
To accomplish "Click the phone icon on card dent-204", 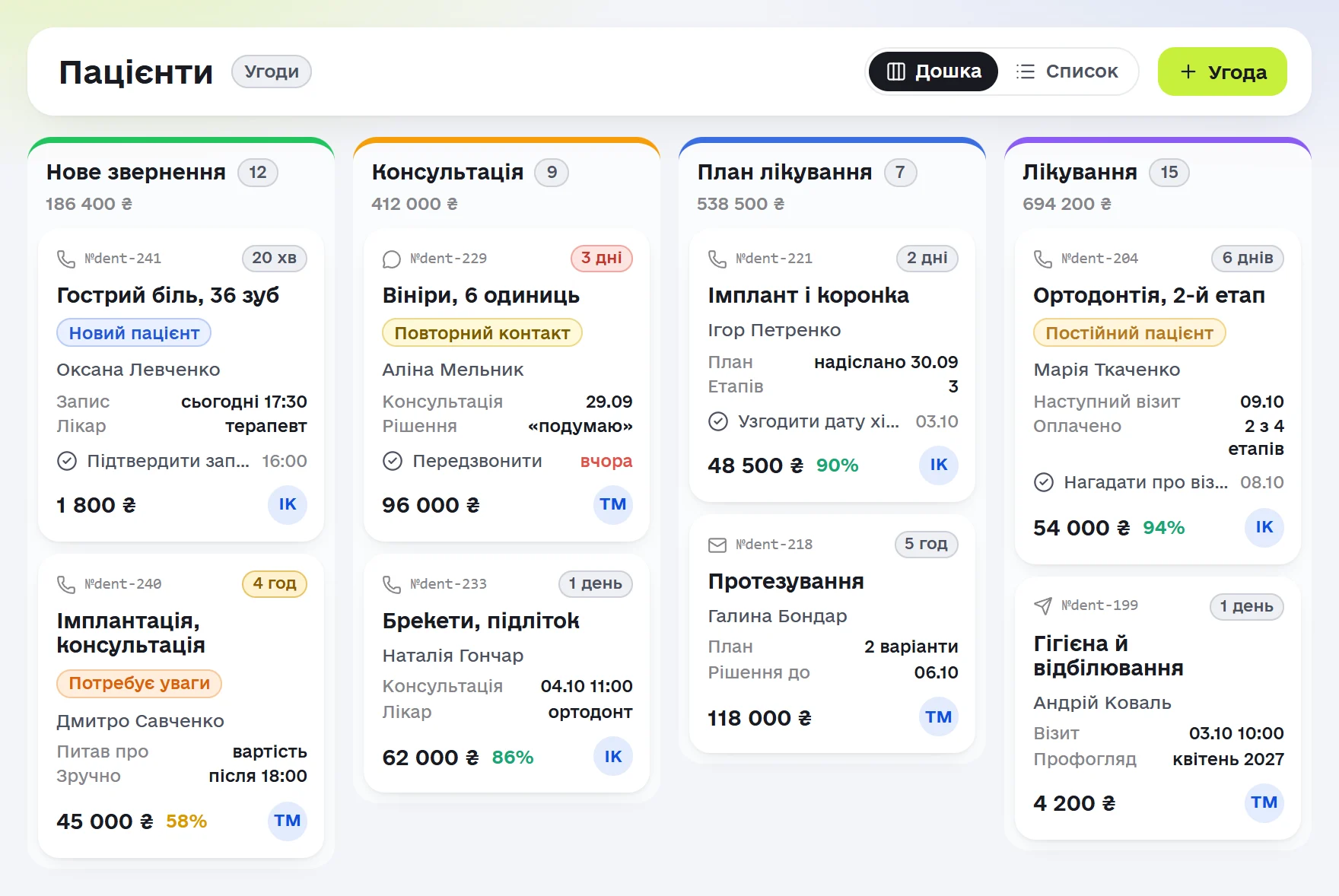I will click(1043, 259).
